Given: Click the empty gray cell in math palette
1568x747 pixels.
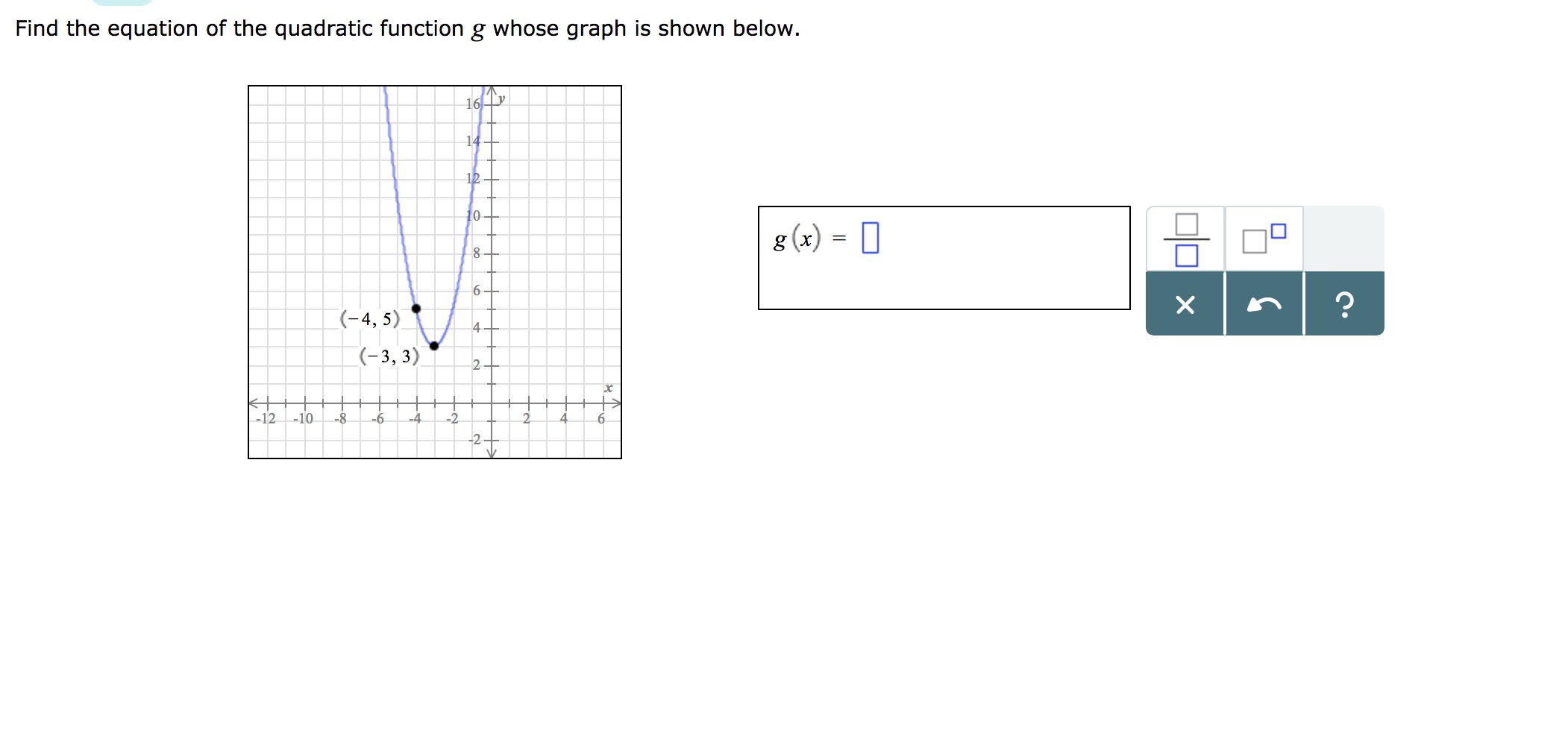Looking at the screenshot, I should (x=1343, y=239).
